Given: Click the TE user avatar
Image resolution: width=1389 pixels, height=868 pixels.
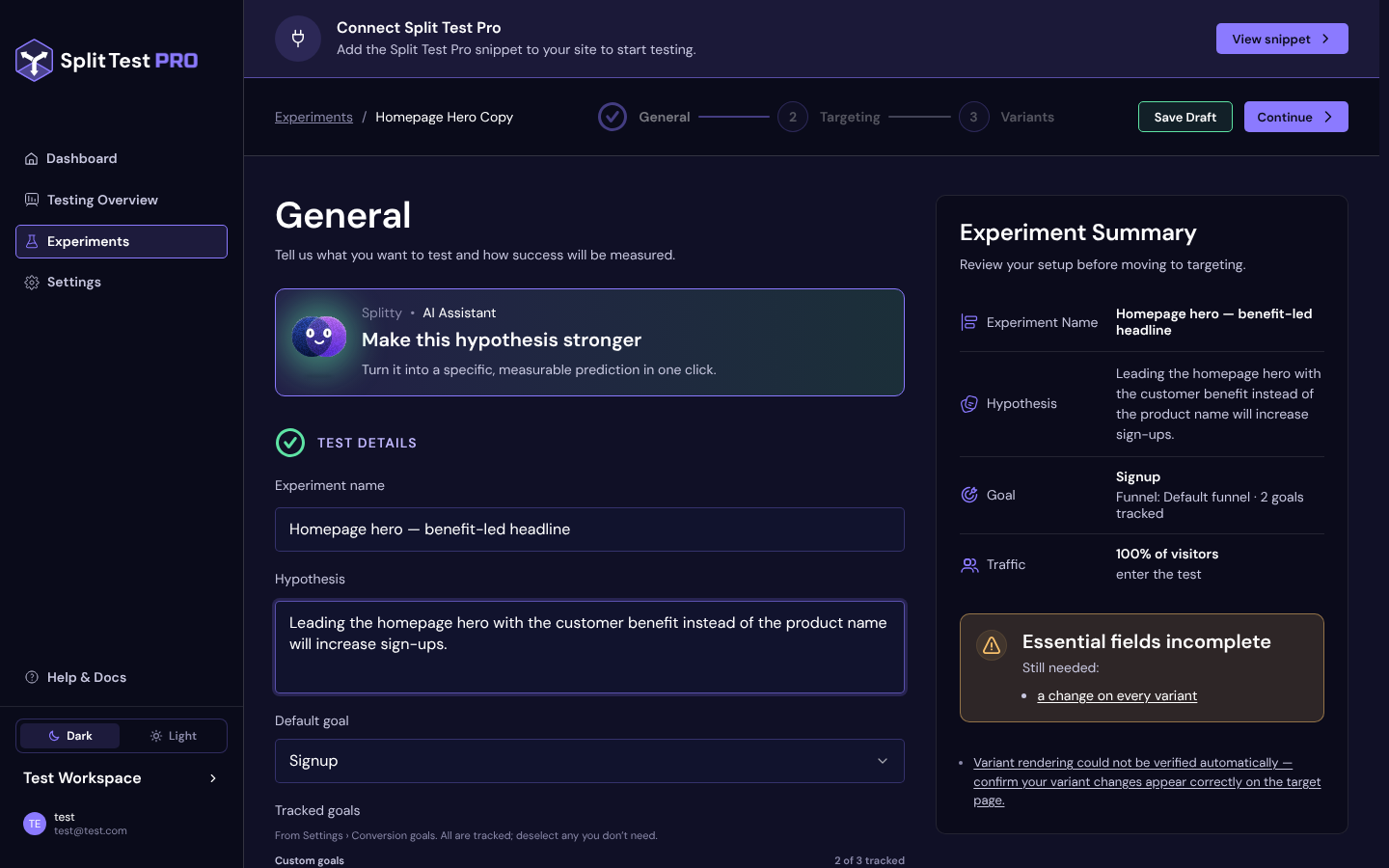Looking at the screenshot, I should [35, 824].
